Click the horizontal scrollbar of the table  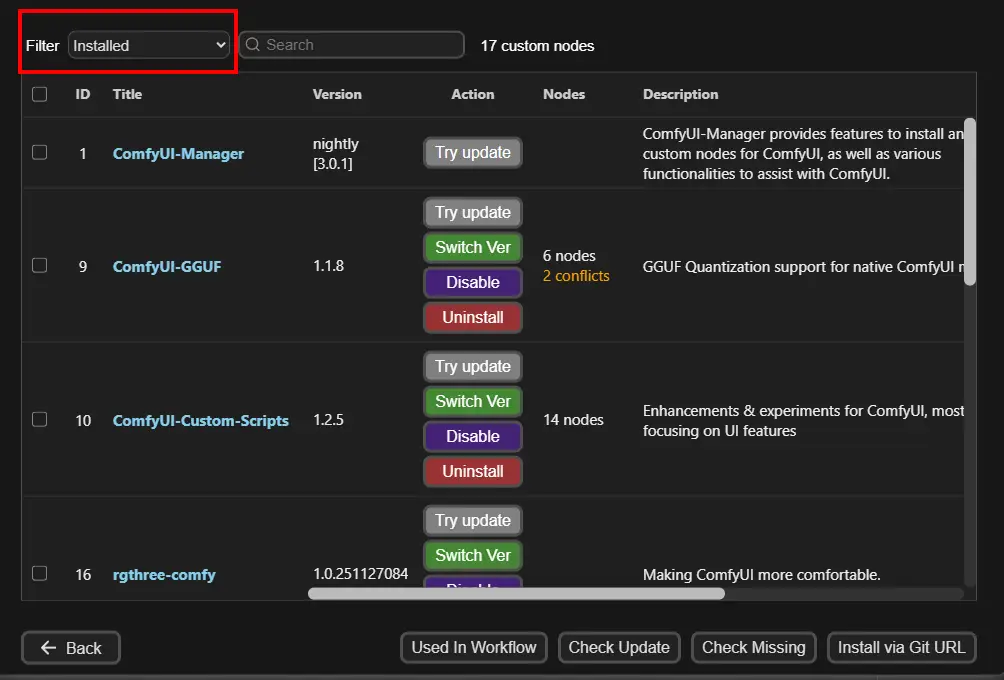515,593
